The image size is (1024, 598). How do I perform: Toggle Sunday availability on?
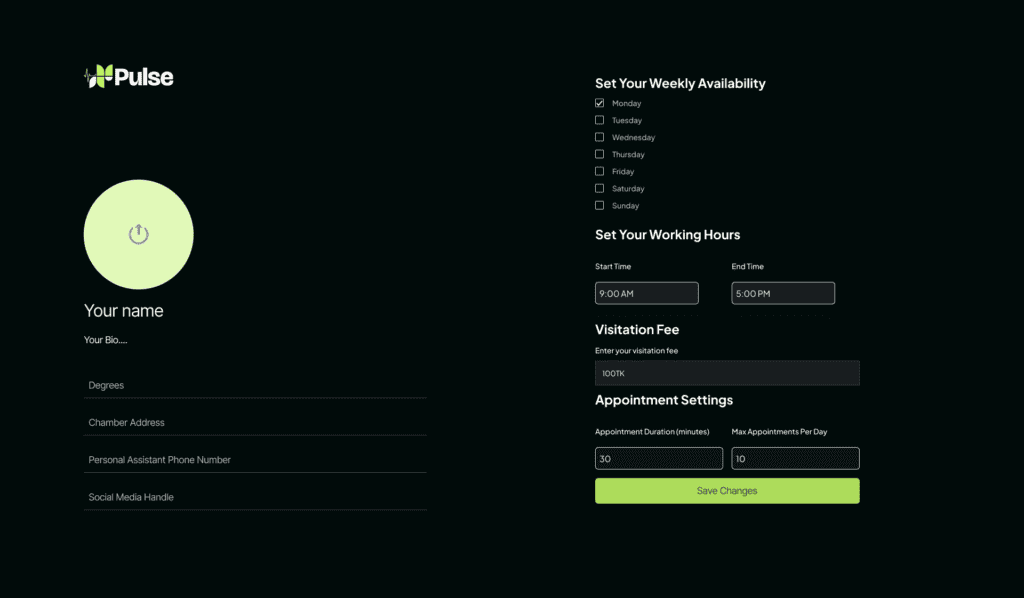tap(600, 205)
